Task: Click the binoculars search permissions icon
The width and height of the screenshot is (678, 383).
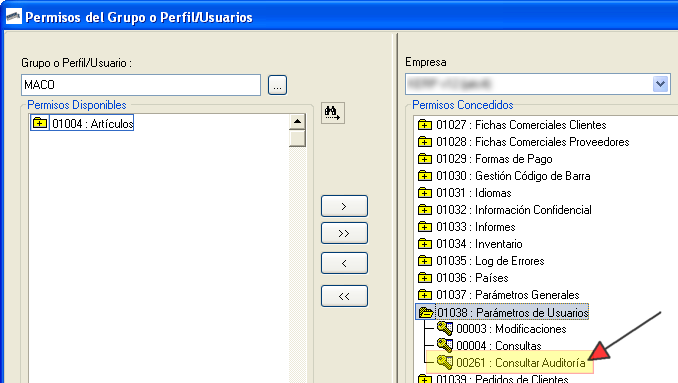Action: [333, 113]
